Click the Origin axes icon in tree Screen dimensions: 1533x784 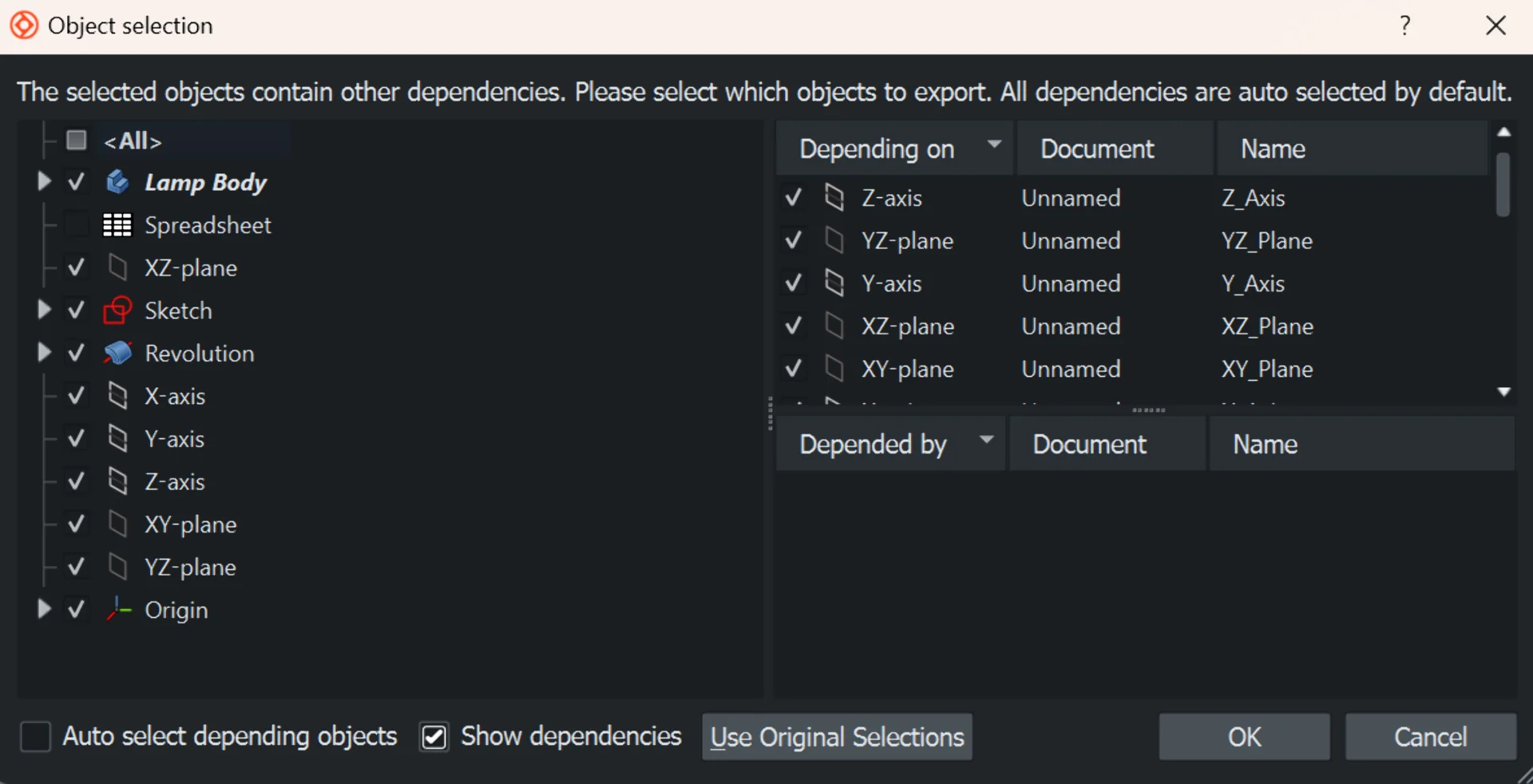[x=118, y=609]
